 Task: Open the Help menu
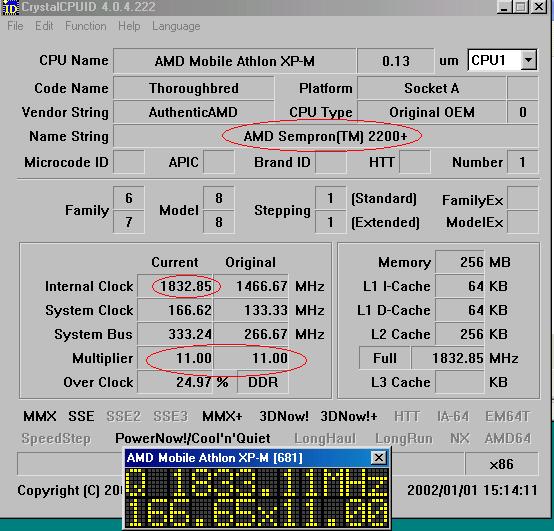click(129, 26)
